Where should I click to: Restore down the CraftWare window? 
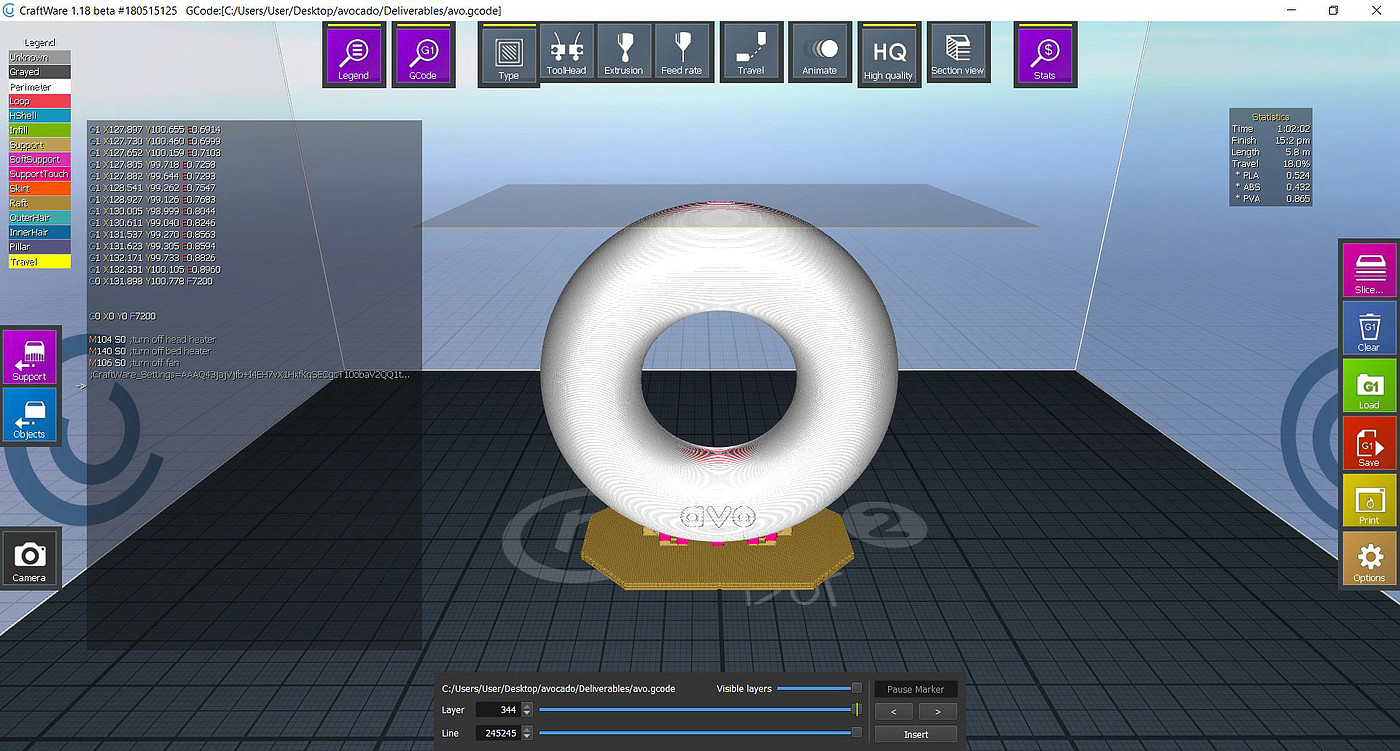coord(1333,10)
